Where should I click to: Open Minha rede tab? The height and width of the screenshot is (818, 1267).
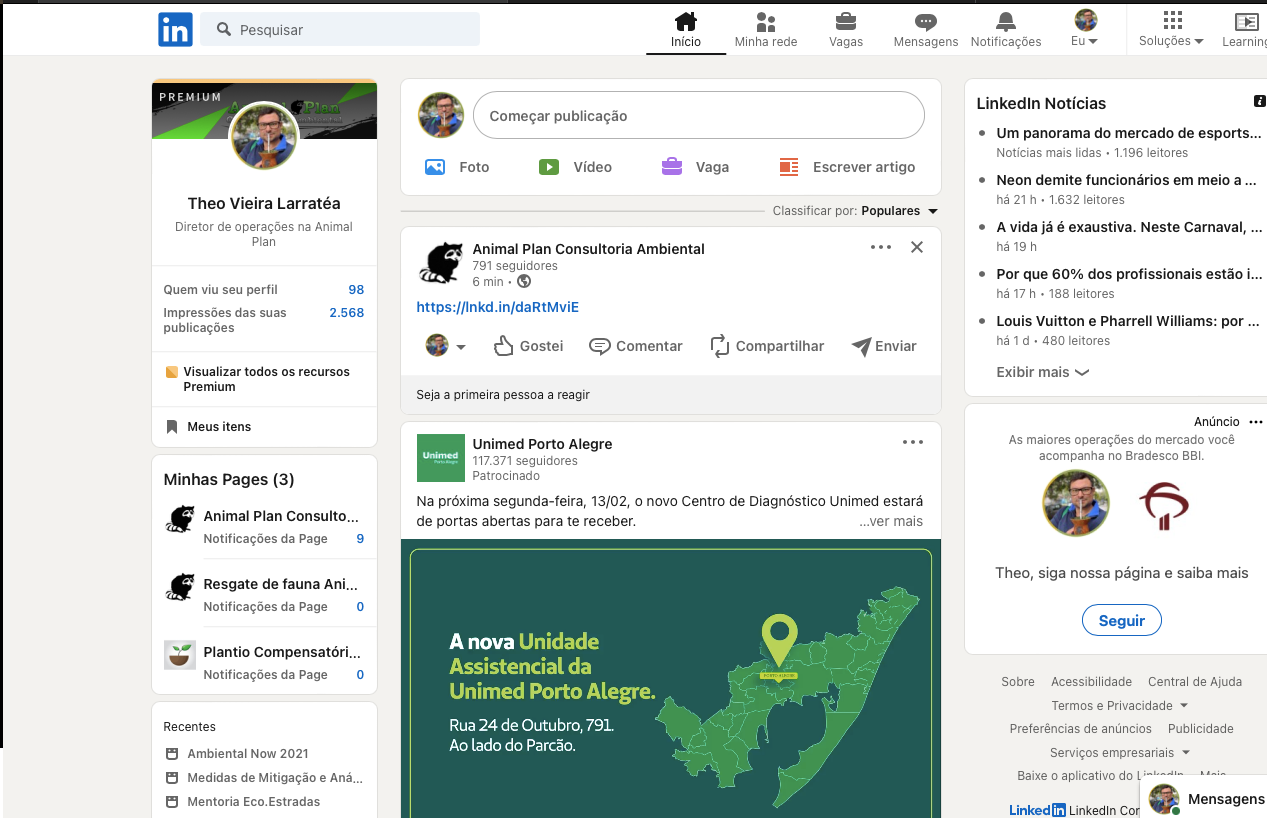coord(766,30)
